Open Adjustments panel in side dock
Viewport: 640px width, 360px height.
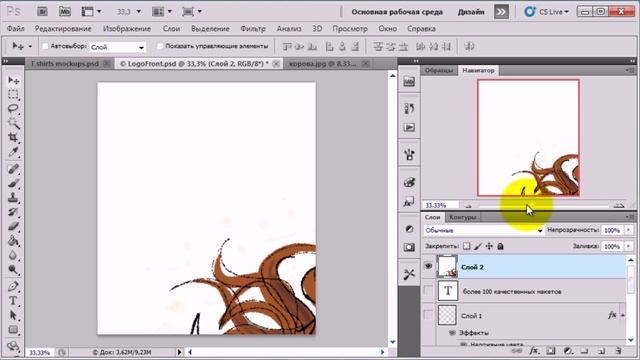409,229
